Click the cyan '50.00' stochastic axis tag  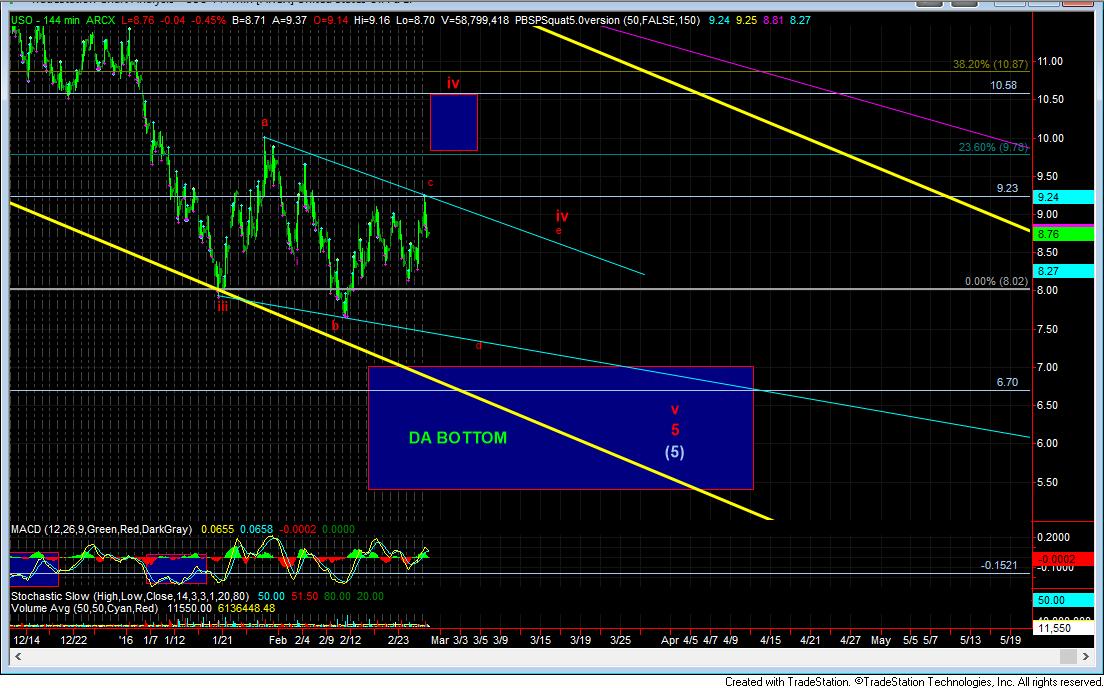1064,601
